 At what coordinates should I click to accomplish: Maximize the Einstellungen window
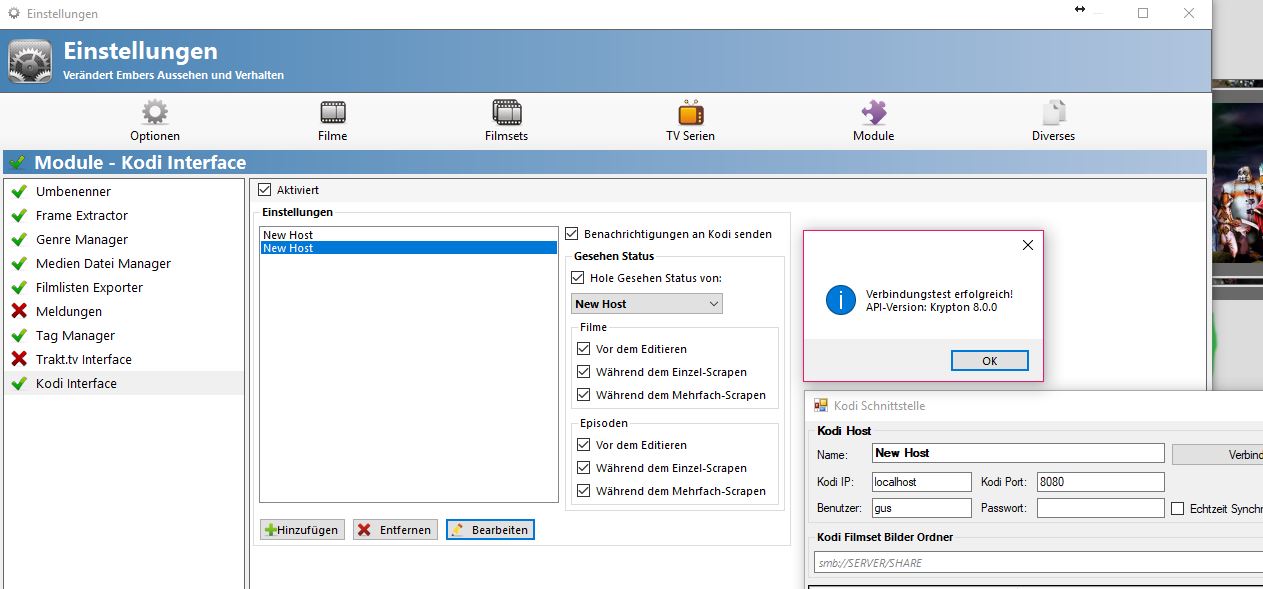pyautogui.click(x=1143, y=13)
